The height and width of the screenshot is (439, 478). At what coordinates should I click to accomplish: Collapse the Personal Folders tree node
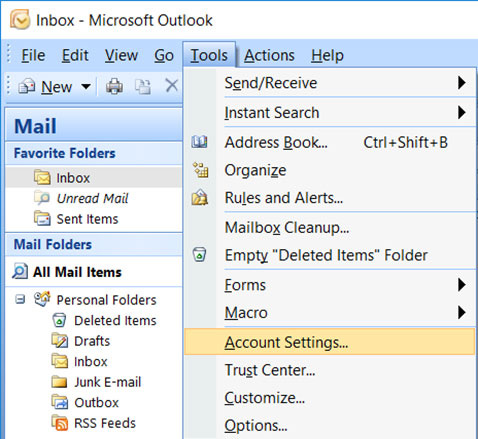pyautogui.click(x=20, y=299)
